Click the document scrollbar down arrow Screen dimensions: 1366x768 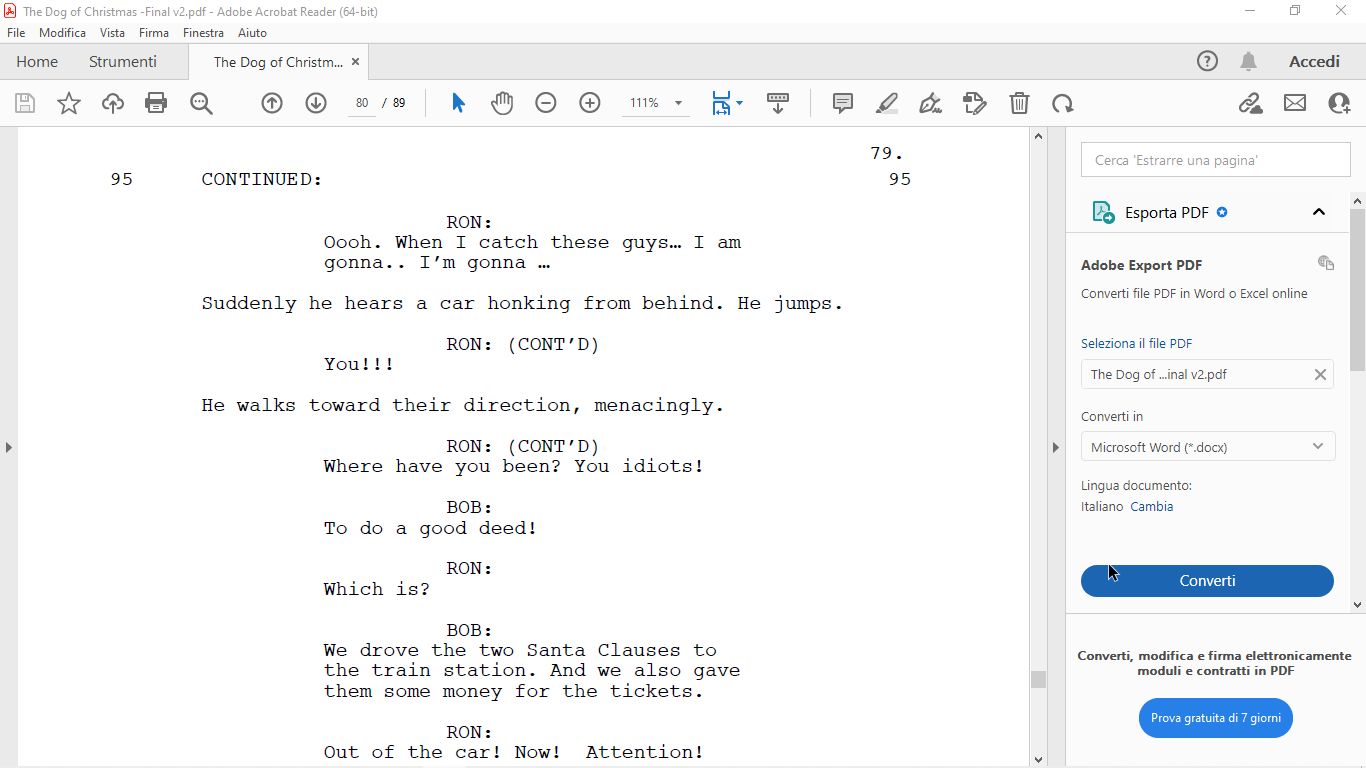1038,759
